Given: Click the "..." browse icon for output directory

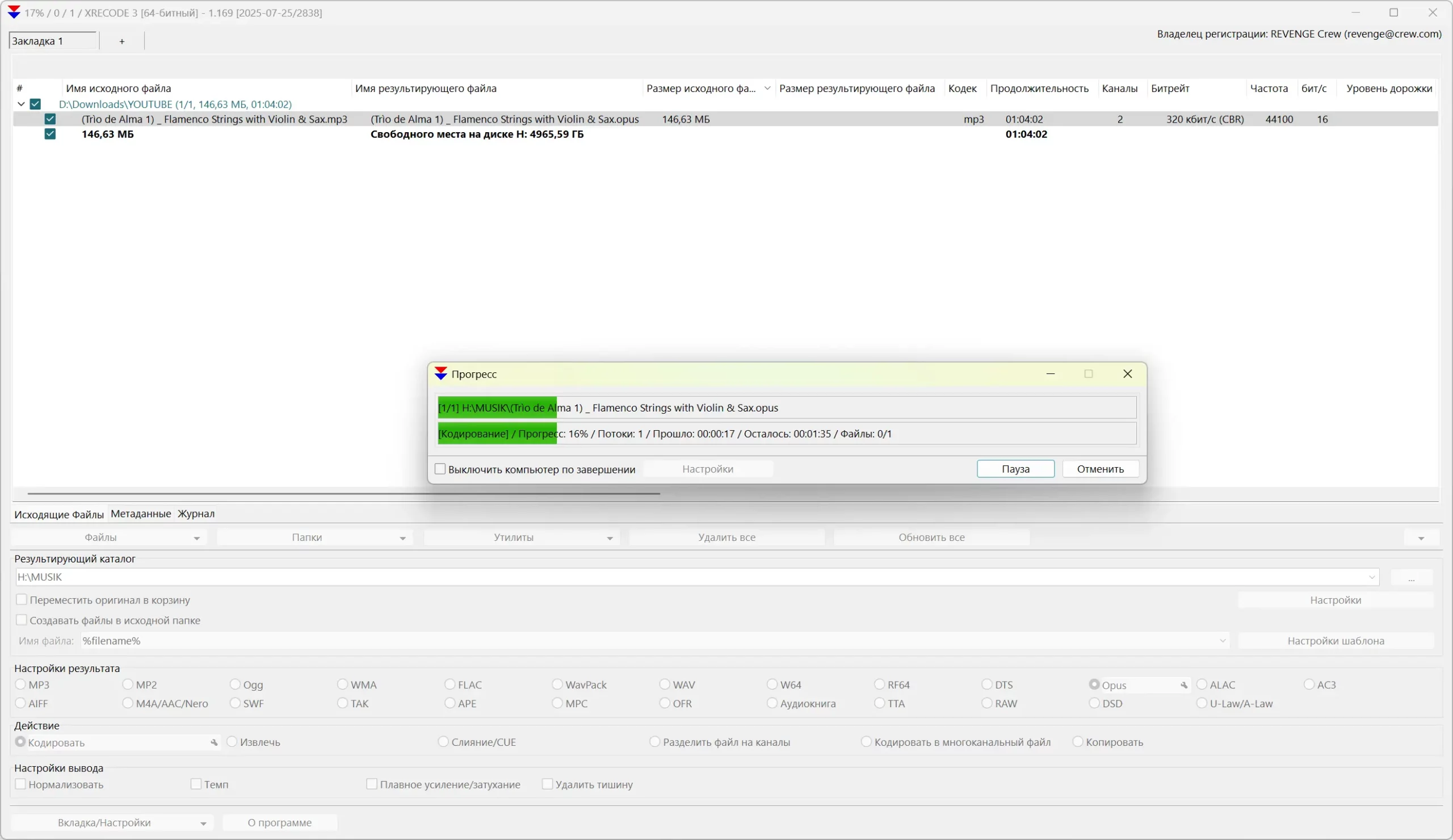Looking at the screenshot, I should click(1412, 577).
